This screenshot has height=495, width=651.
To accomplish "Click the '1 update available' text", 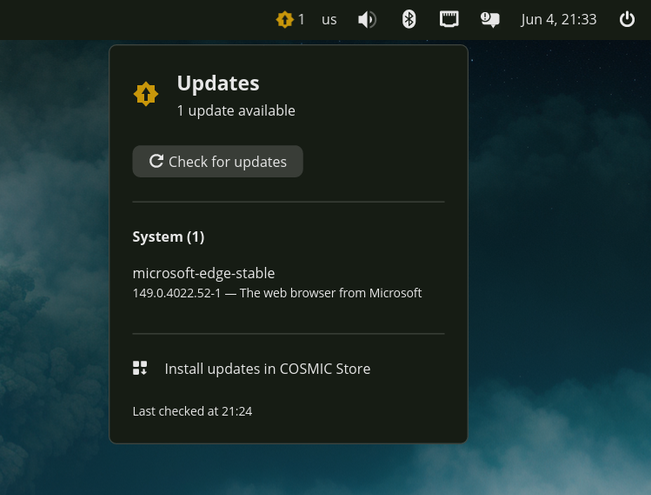I will coord(236,111).
